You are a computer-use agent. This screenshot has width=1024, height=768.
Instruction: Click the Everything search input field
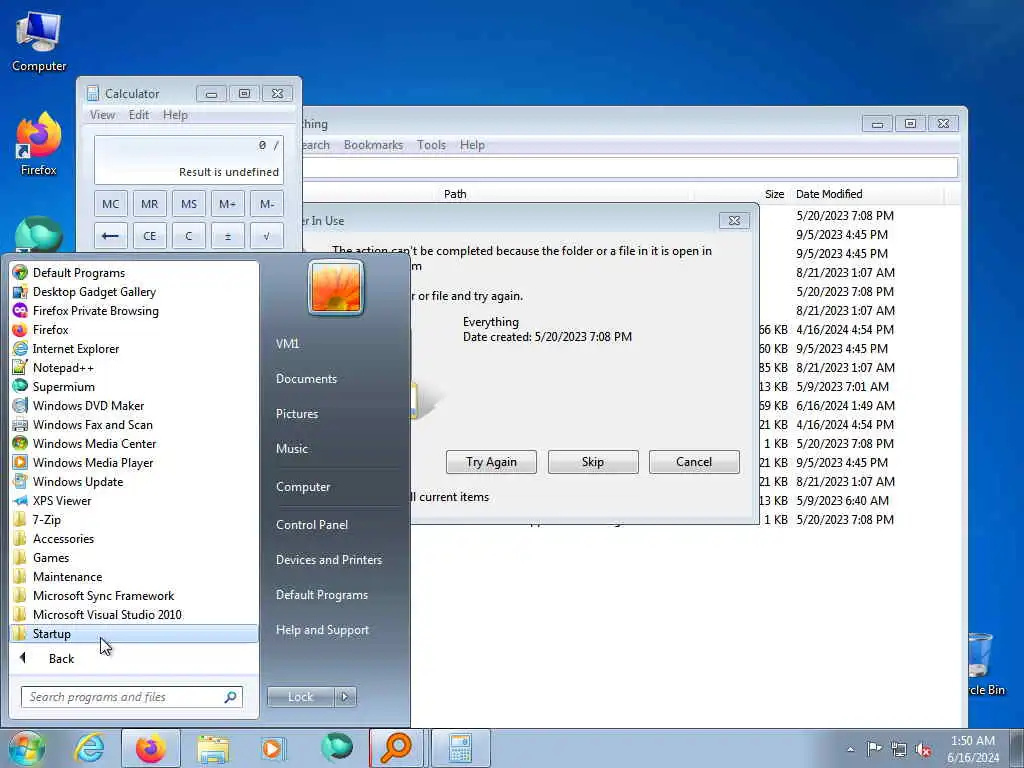(x=630, y=167)
